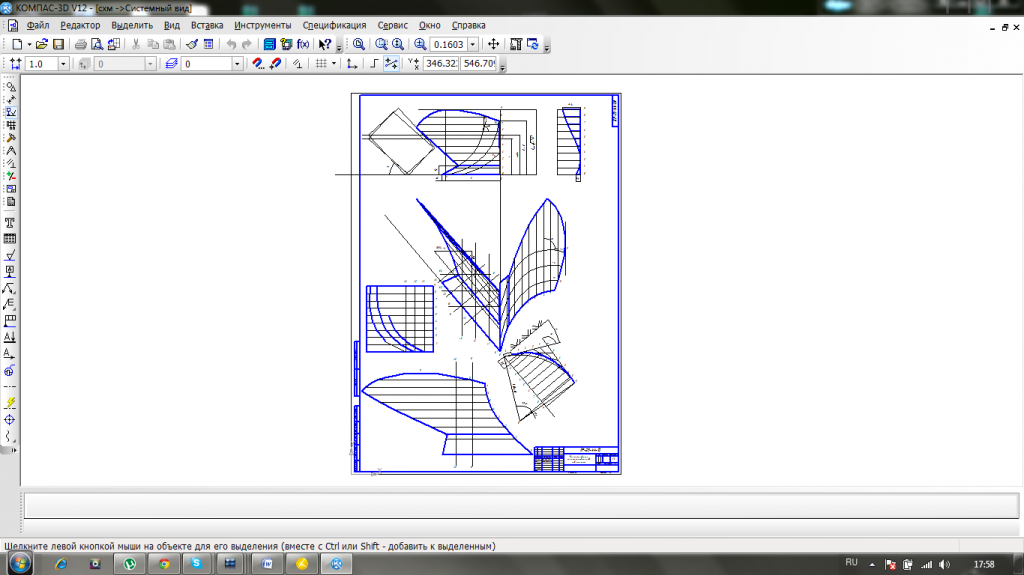Open the Справка menu
This screenshot has width=1024, height=575.
pos(468,25)
